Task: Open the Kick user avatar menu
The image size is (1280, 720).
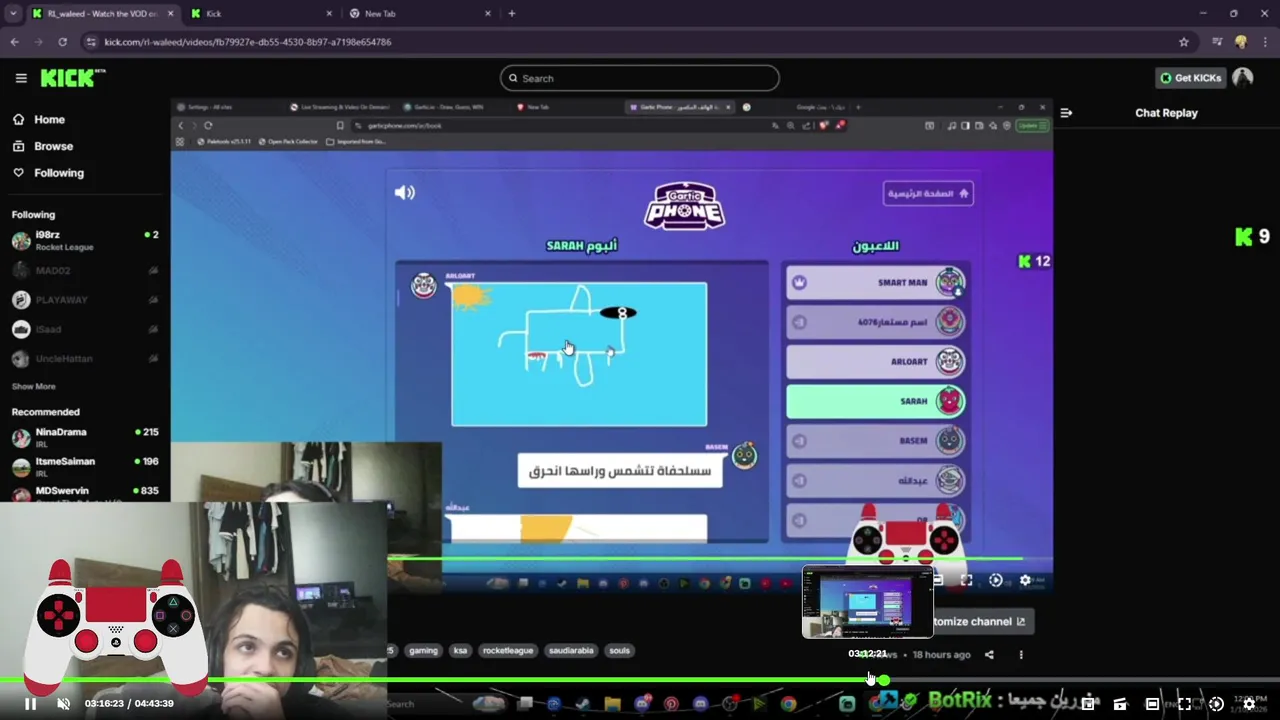Action: click(x=1243, y=78)
